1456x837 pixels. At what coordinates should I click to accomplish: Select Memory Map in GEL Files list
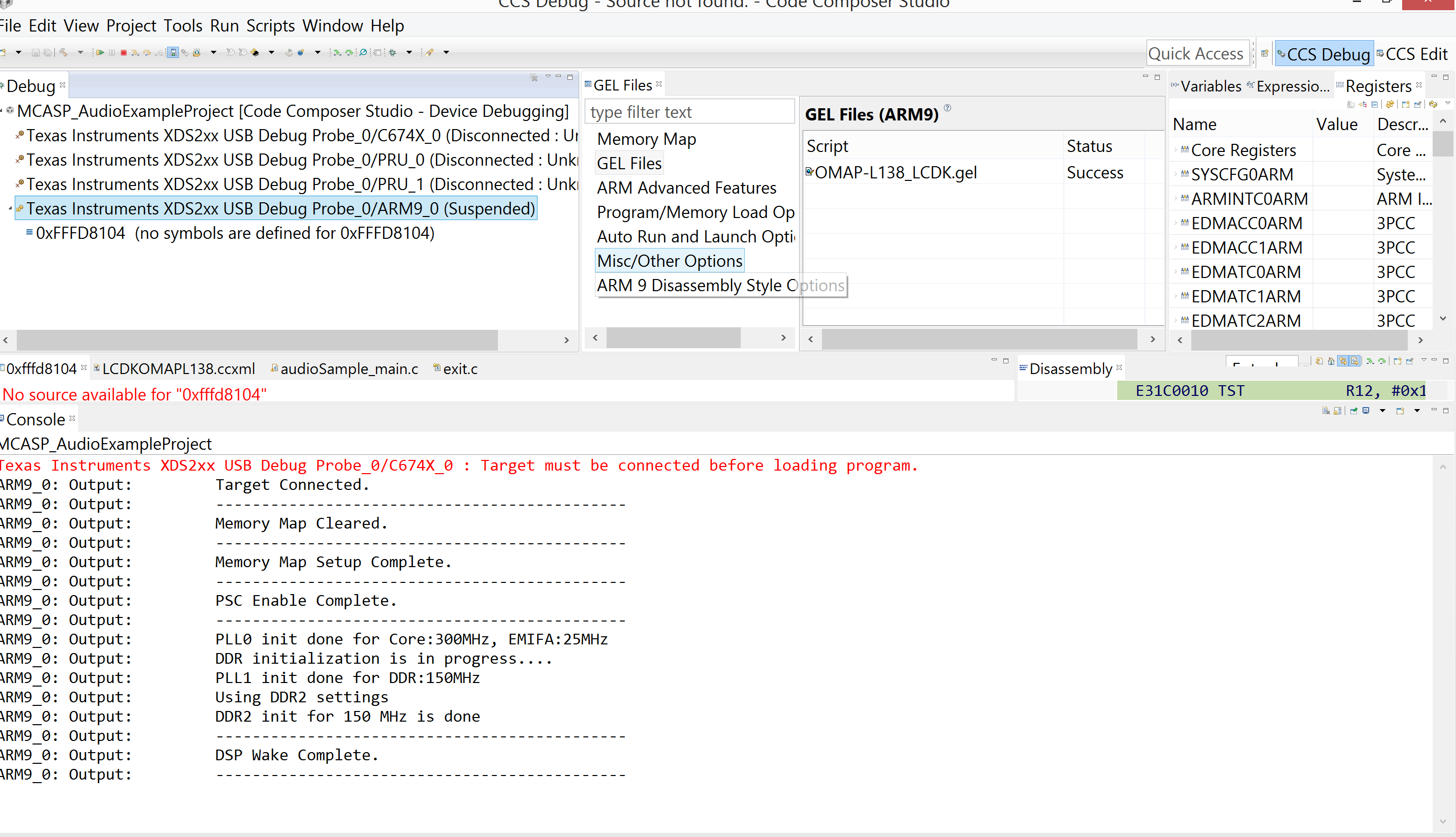pyautogui.click(x=646, y=139)
